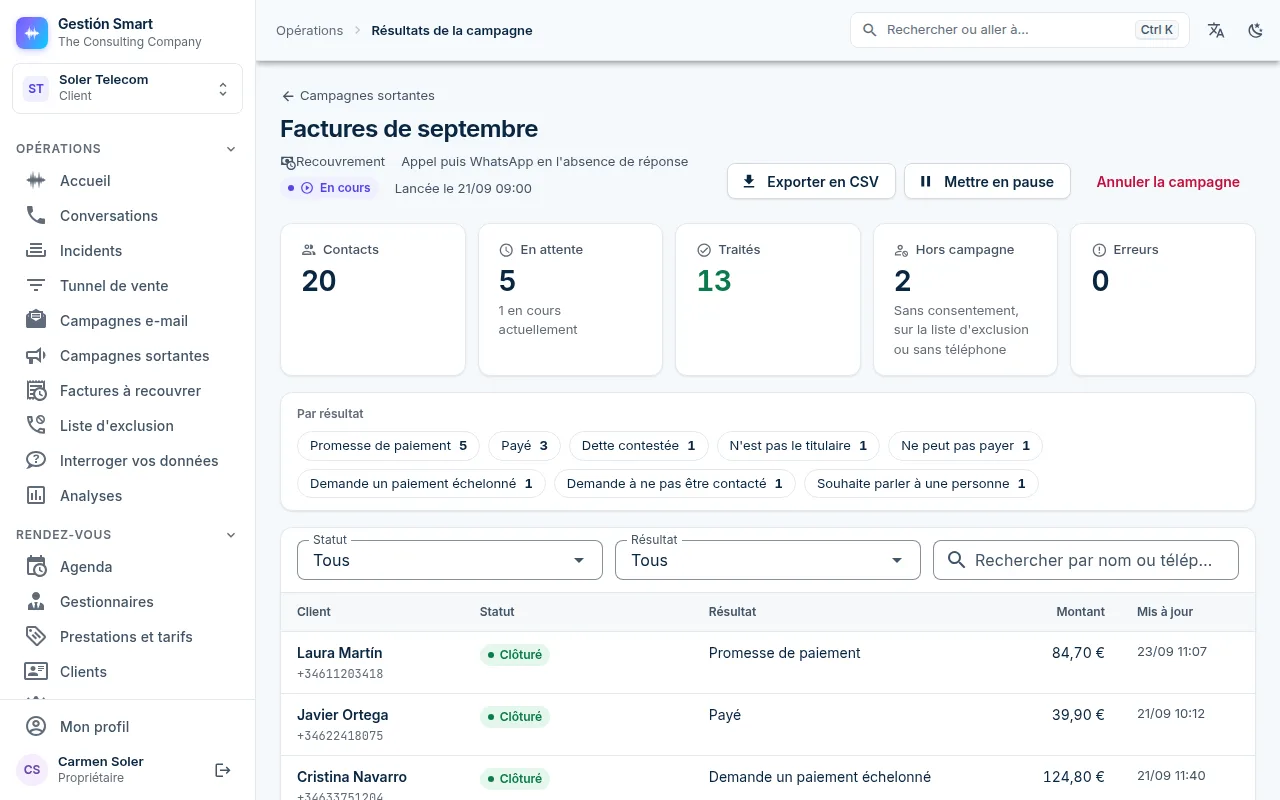Click the Mettre en pause button
Screen dimensions: 1280x800
click(x=987, y=182)
